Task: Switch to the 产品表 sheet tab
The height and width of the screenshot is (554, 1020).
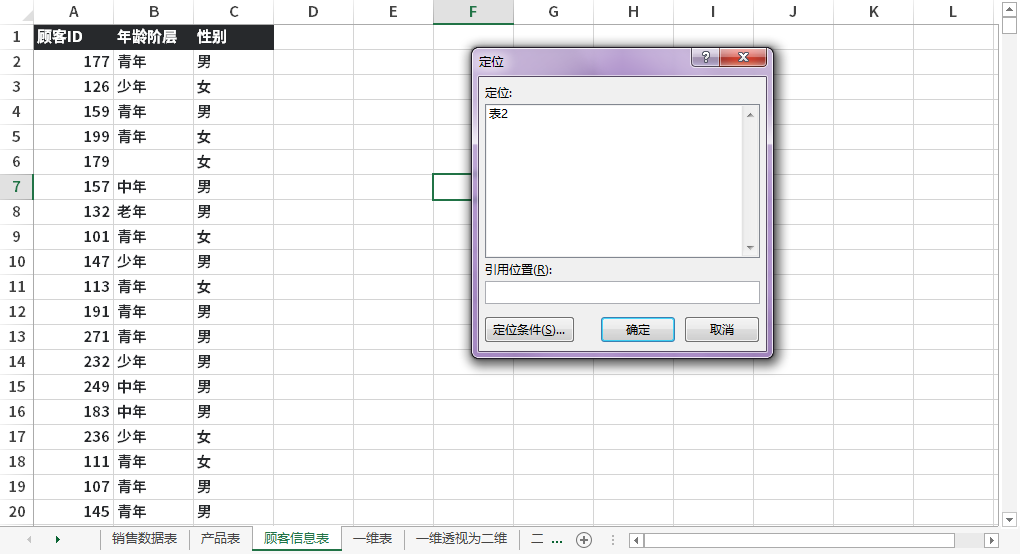Action: (221, 538)
